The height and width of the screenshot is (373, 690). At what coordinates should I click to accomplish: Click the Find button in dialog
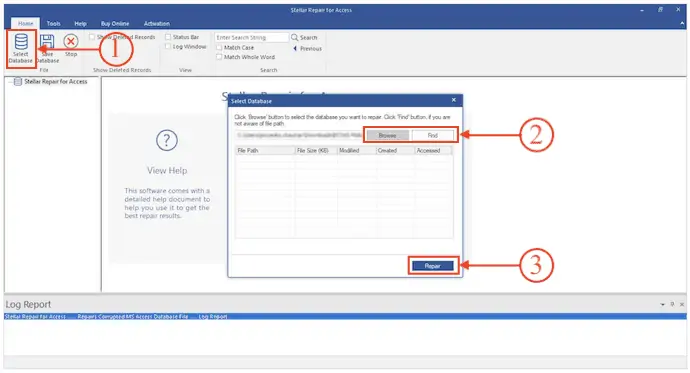[433, 135]
